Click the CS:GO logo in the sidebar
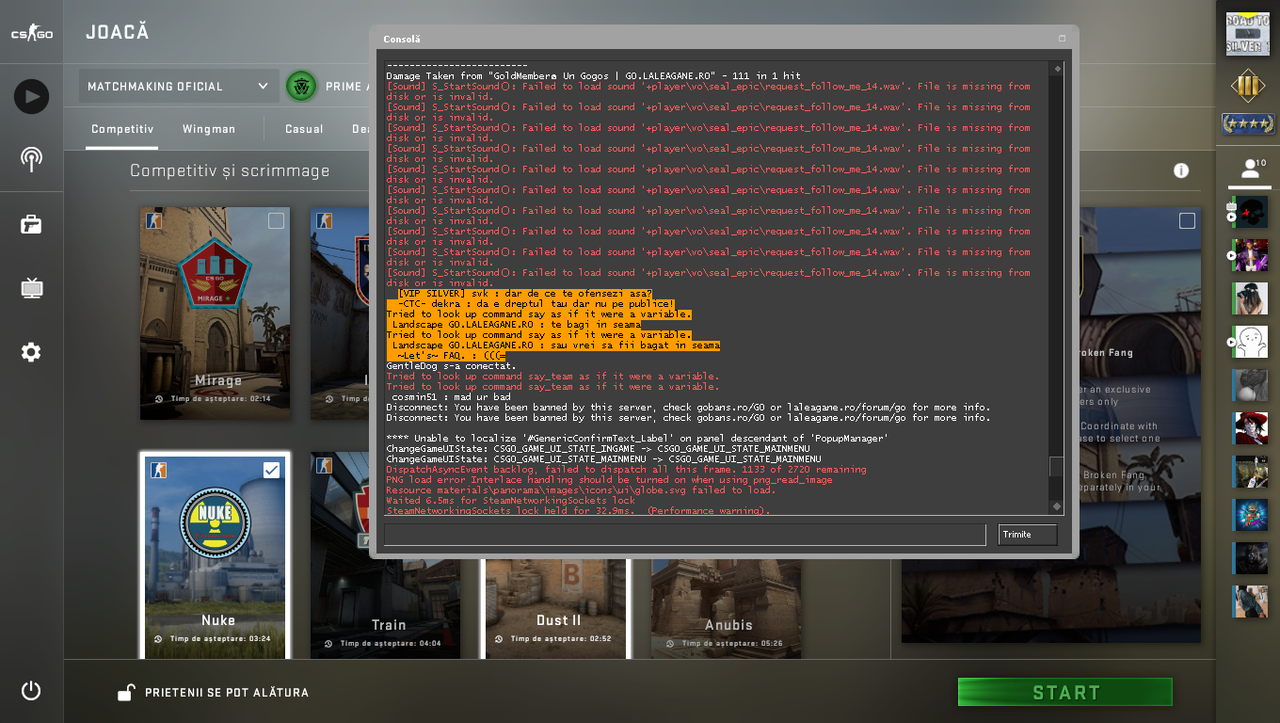 (x=31, y=33)
